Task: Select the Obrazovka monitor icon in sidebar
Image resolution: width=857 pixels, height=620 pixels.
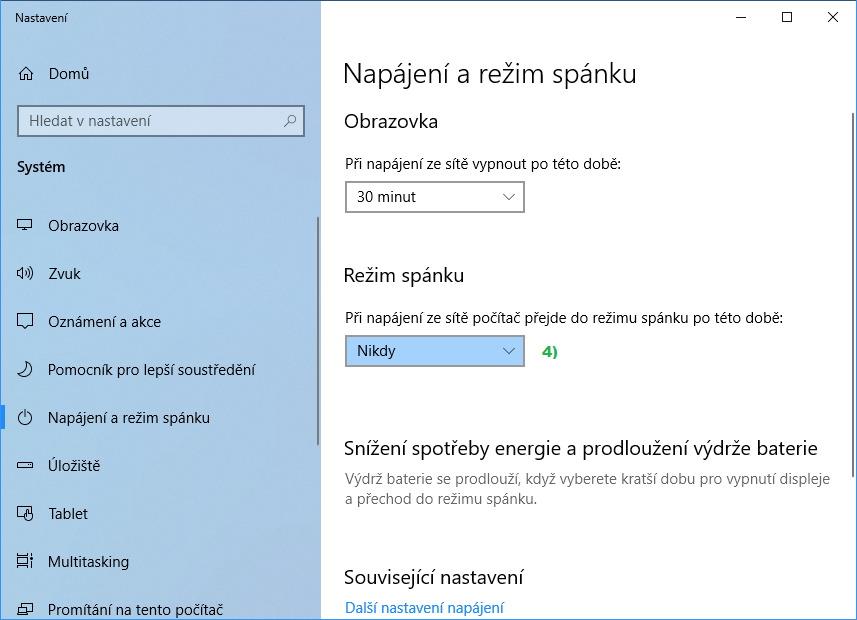Action: (25, 225)
